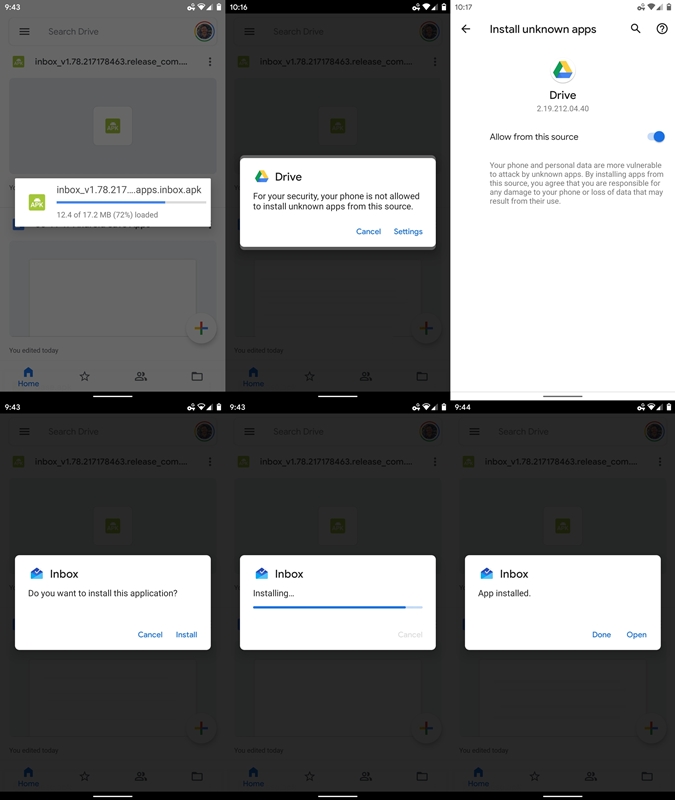The width and height of the screenshot is (675, 800).
Task: Tap Home tab behind App installed dialog
Action: [478, 777]
